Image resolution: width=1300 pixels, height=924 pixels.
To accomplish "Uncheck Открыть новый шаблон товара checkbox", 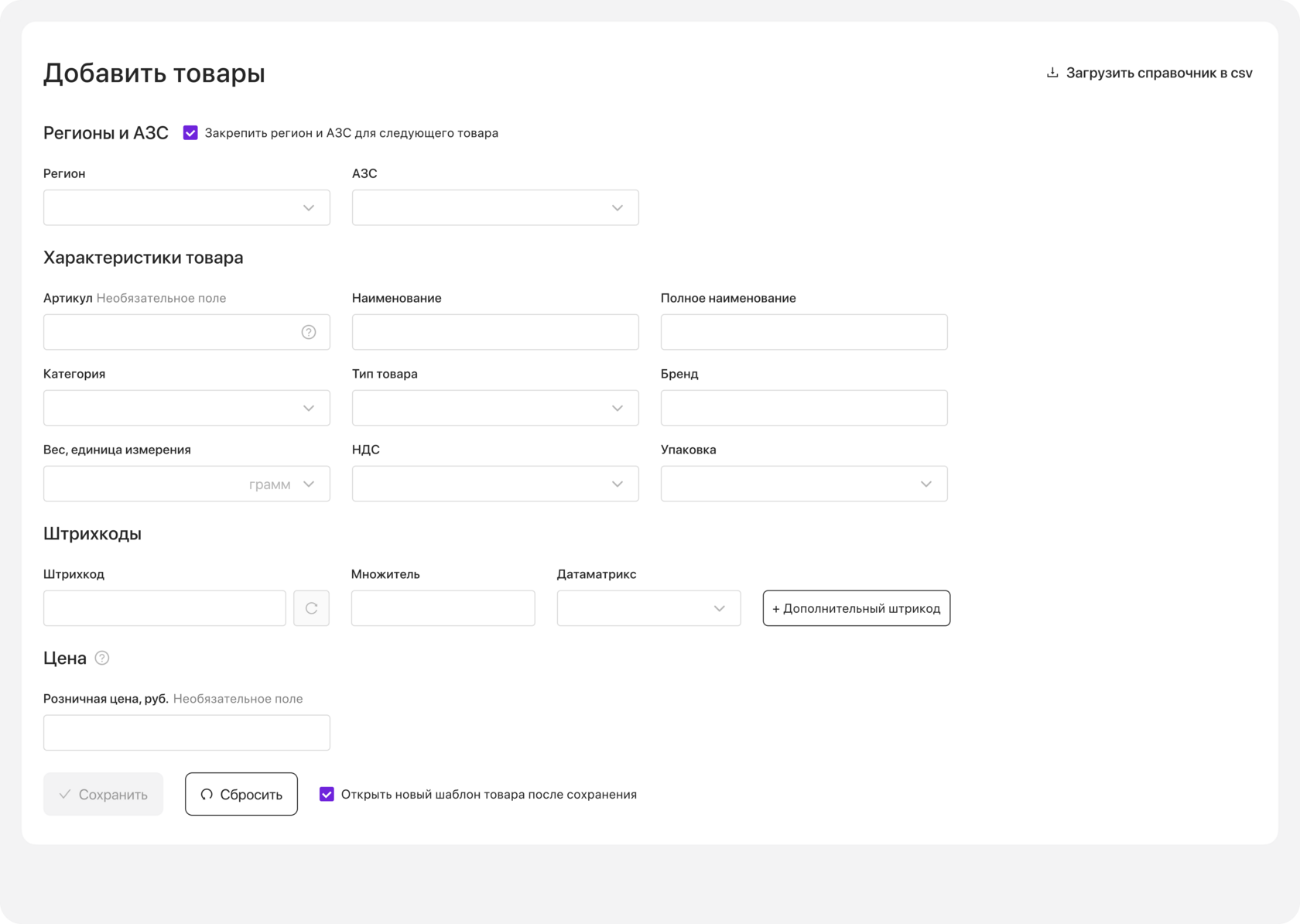I will pos(327,794).
